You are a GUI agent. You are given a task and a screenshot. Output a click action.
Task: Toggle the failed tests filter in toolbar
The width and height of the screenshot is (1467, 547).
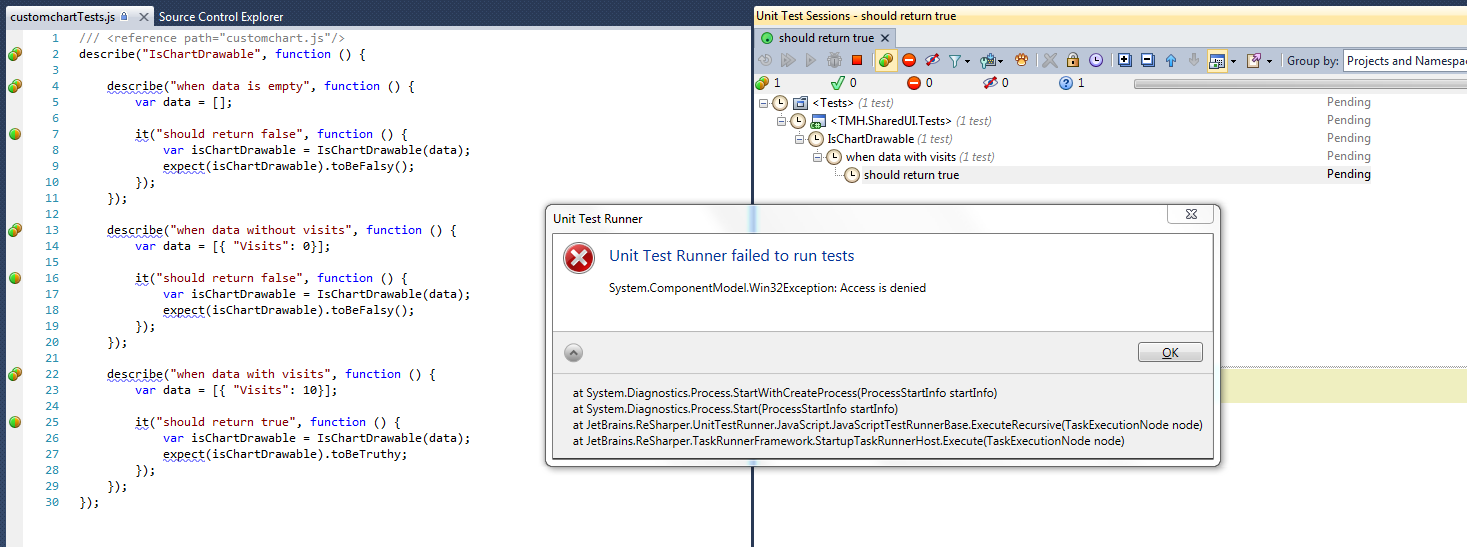coord(909,60)
